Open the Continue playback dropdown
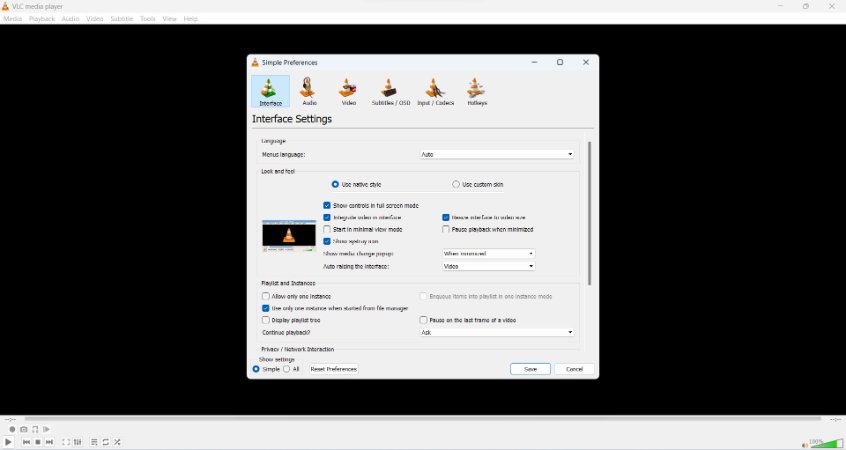 [x=496, y=332]
